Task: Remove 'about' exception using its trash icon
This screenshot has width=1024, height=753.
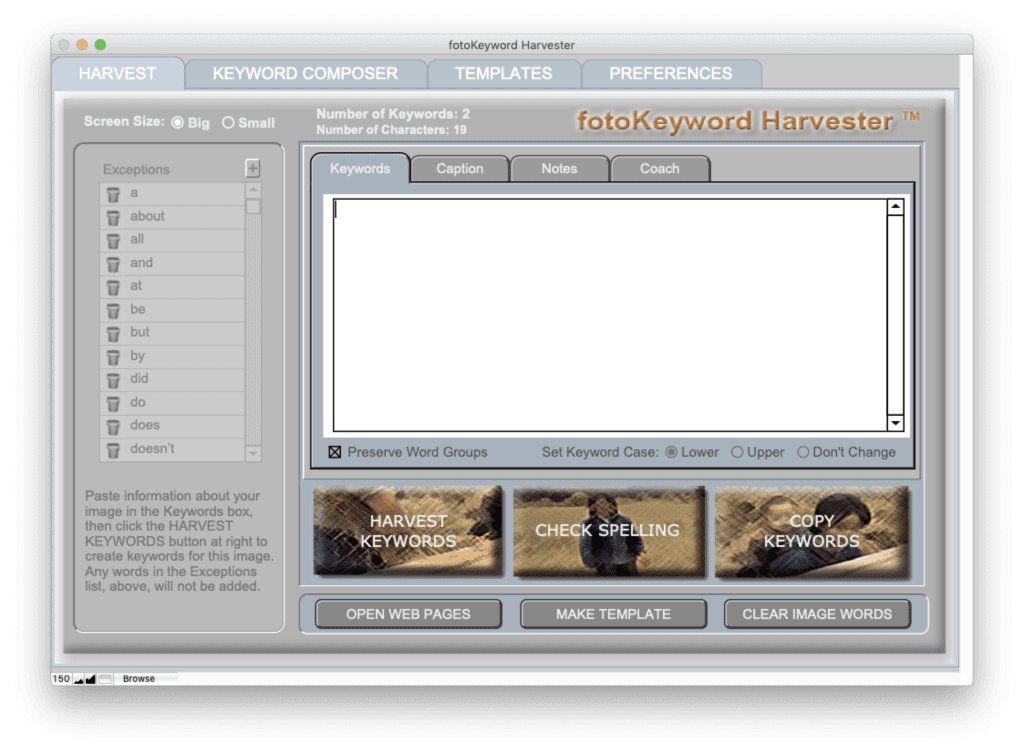Action: point(113,217)
